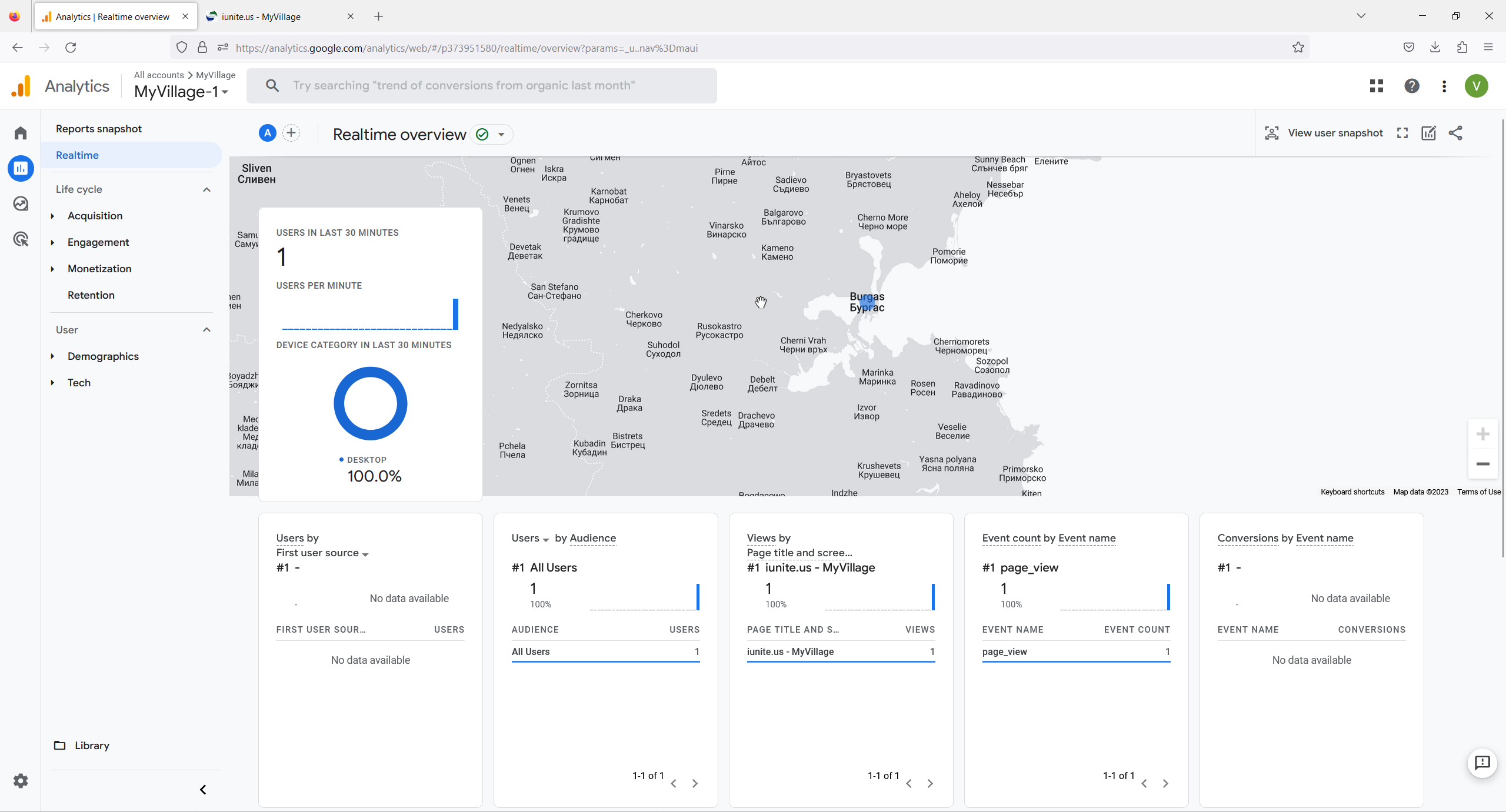The height and width of the screenshot is (812, 1506).
Task: Open Google apps grid icon
Action: [x=1376, y=86]
